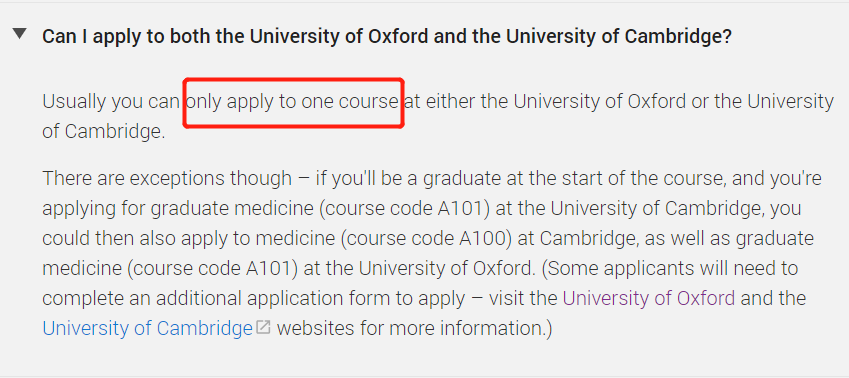Viewport: 849px width, 378px height.
Task: Click the red-outlined "only apply to one course" text
Action: (x=293, y=102)
